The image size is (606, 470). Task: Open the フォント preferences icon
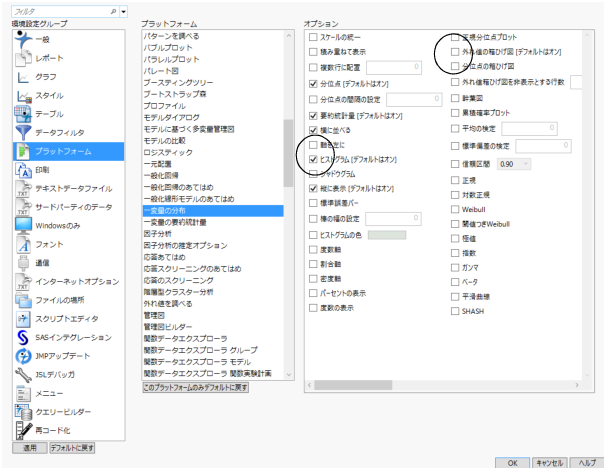pos(24,244)
